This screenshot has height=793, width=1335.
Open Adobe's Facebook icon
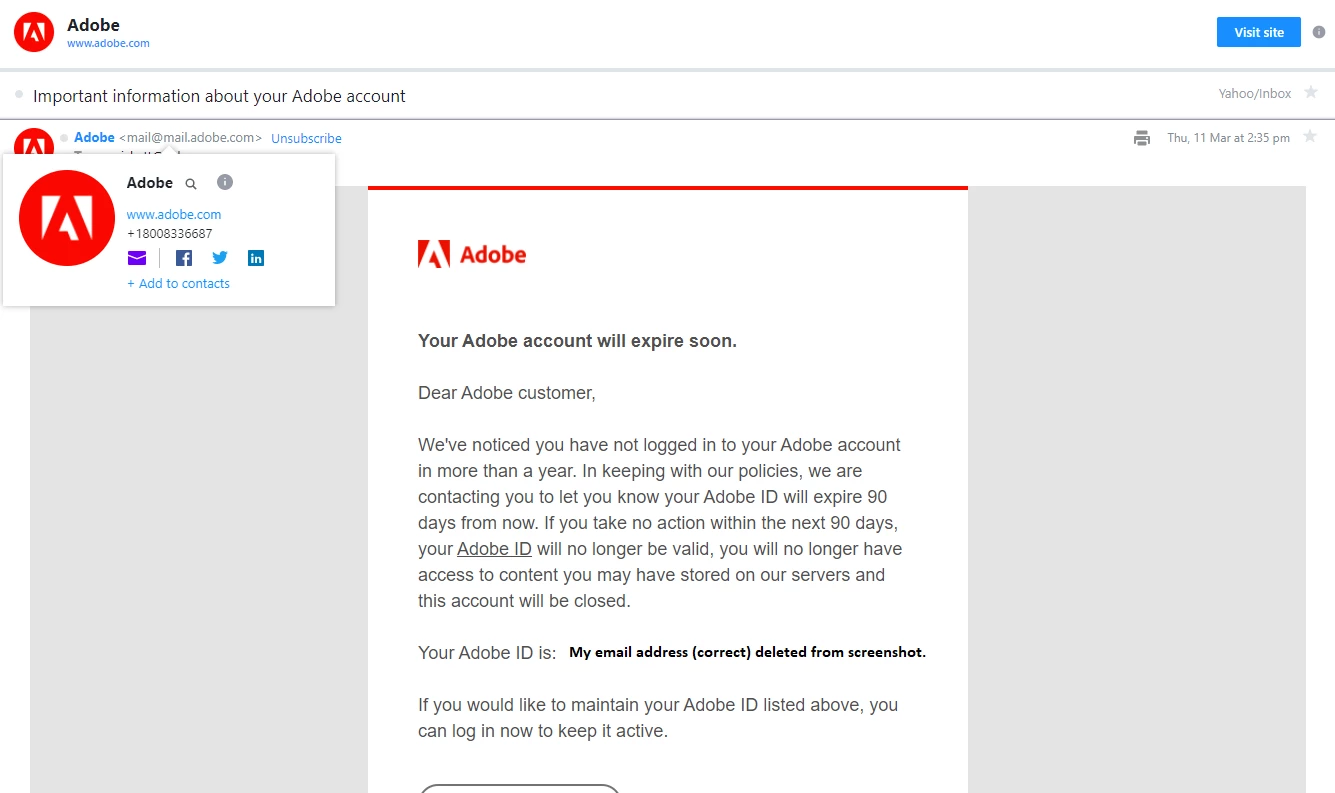point(184,258)
